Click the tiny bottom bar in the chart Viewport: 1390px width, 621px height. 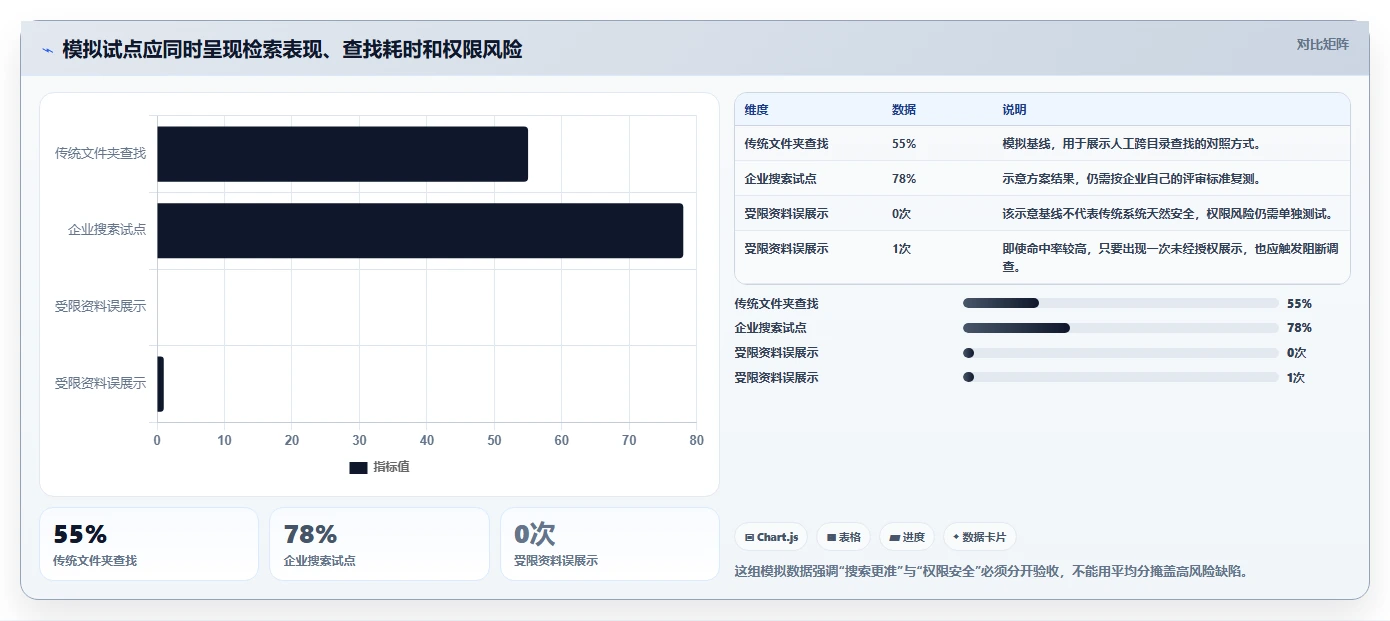click(x=160, y=384)
